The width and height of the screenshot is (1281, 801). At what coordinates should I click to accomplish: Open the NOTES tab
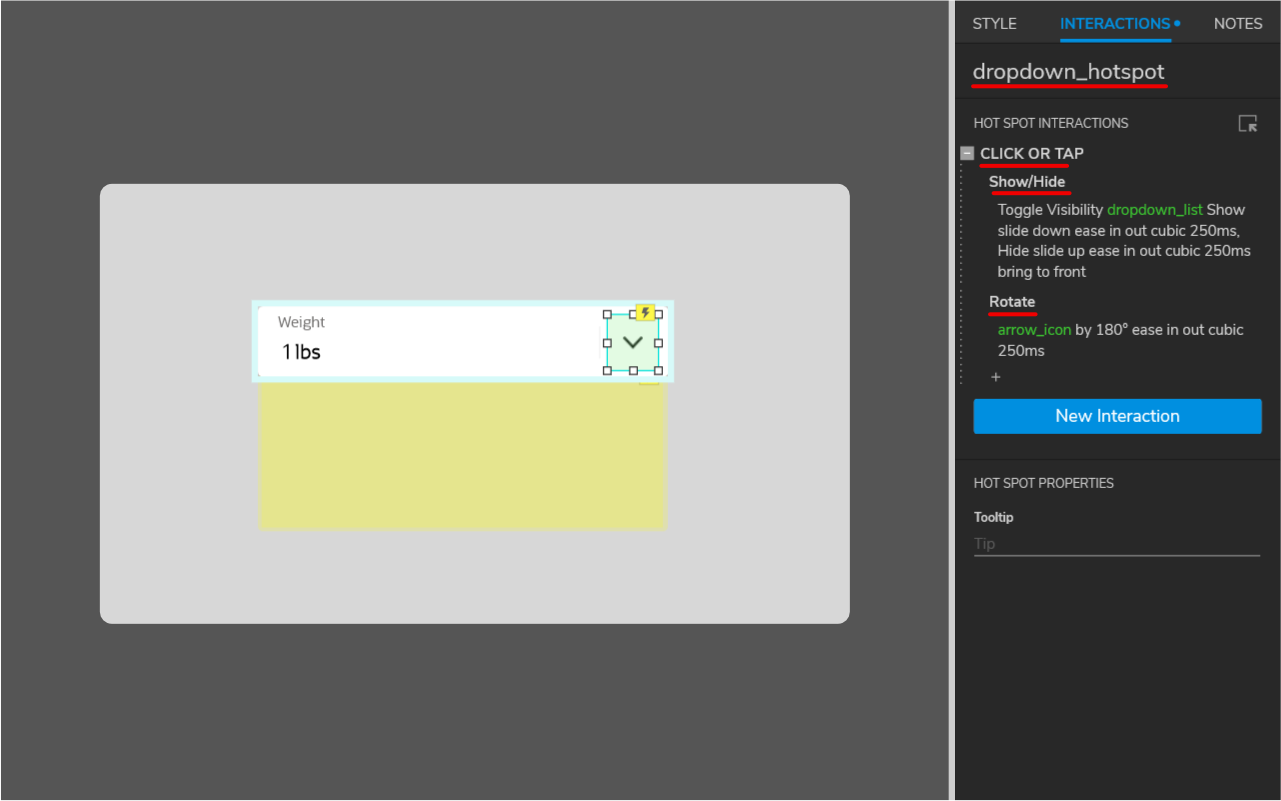(x=1237, y=23)
